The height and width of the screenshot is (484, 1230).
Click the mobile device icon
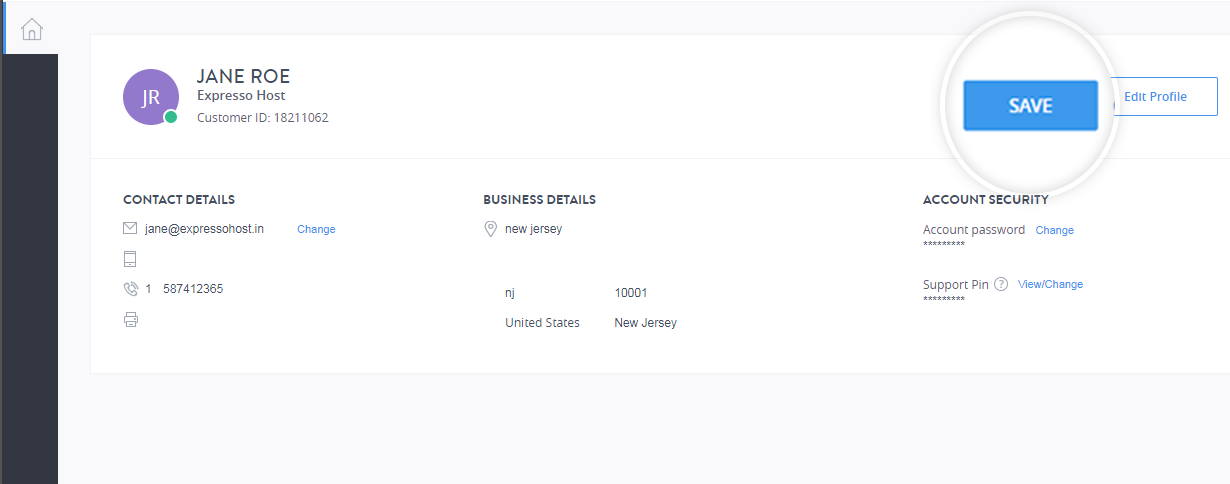pyautogui.click(x=130, y=259)
